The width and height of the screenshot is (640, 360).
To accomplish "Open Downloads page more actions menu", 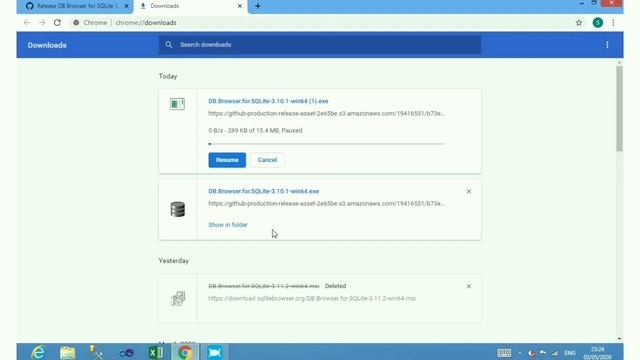I will click(x=607, y=45).
